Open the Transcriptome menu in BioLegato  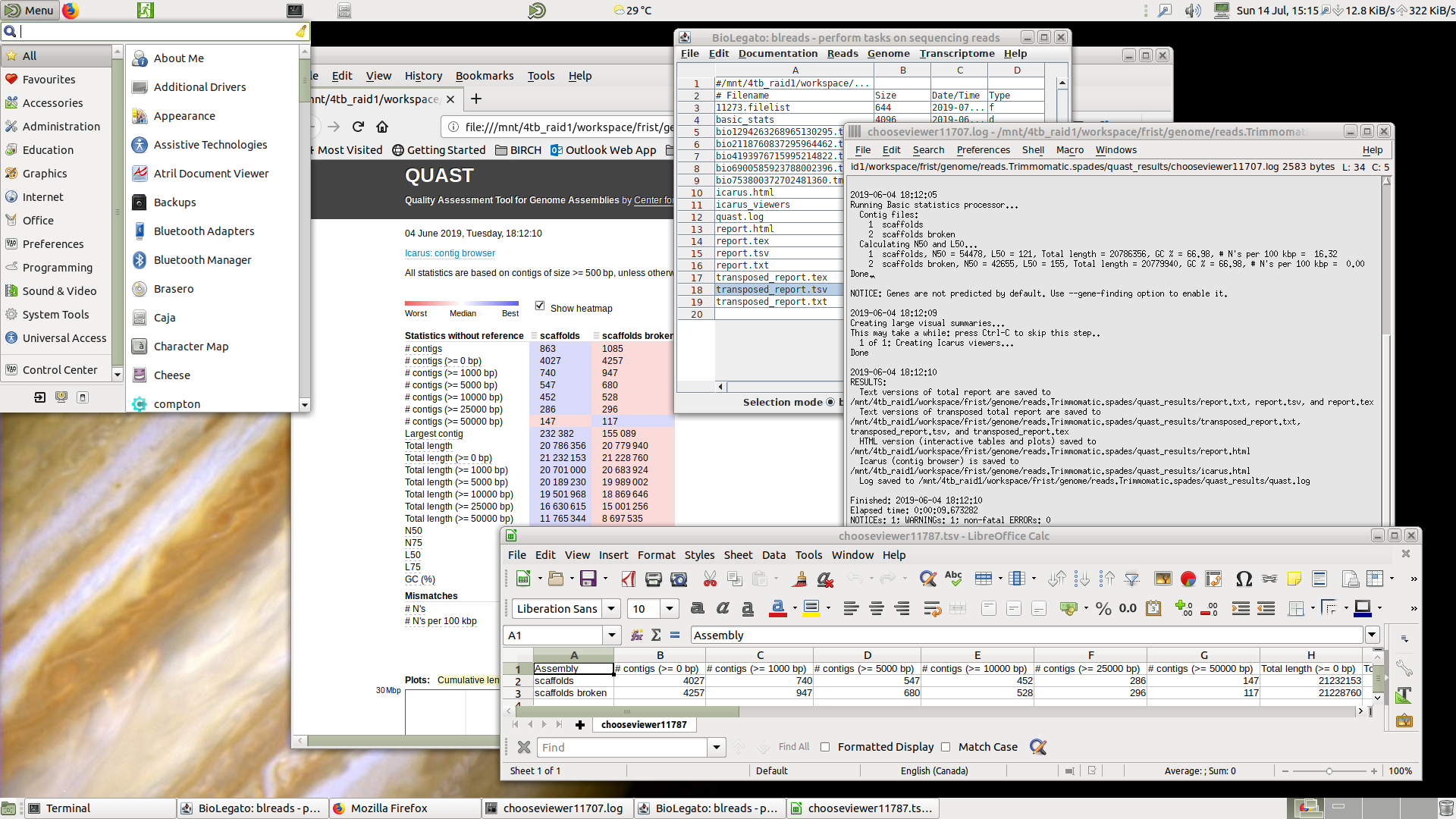click(956, 54)
